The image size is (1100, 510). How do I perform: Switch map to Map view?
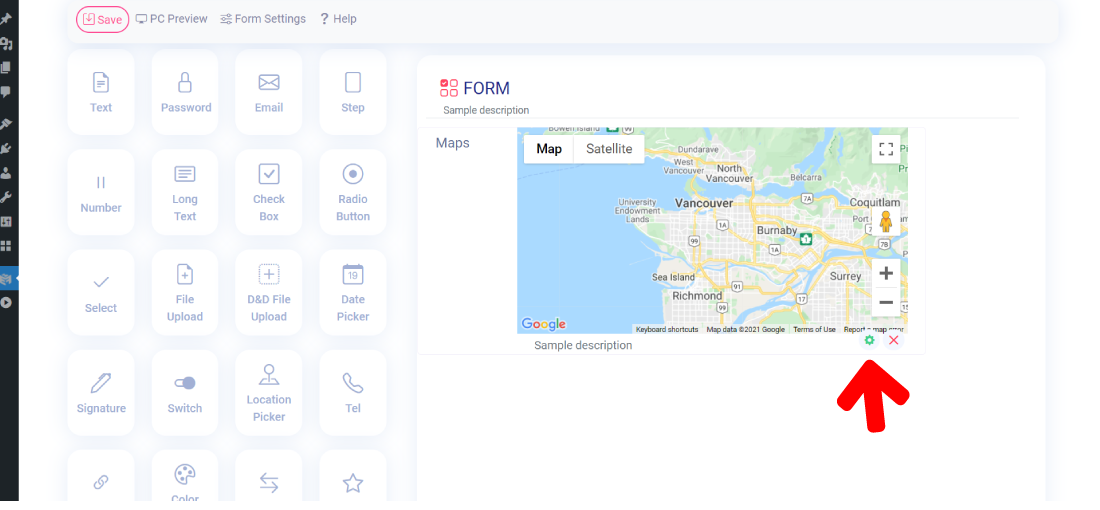(549, 149)
